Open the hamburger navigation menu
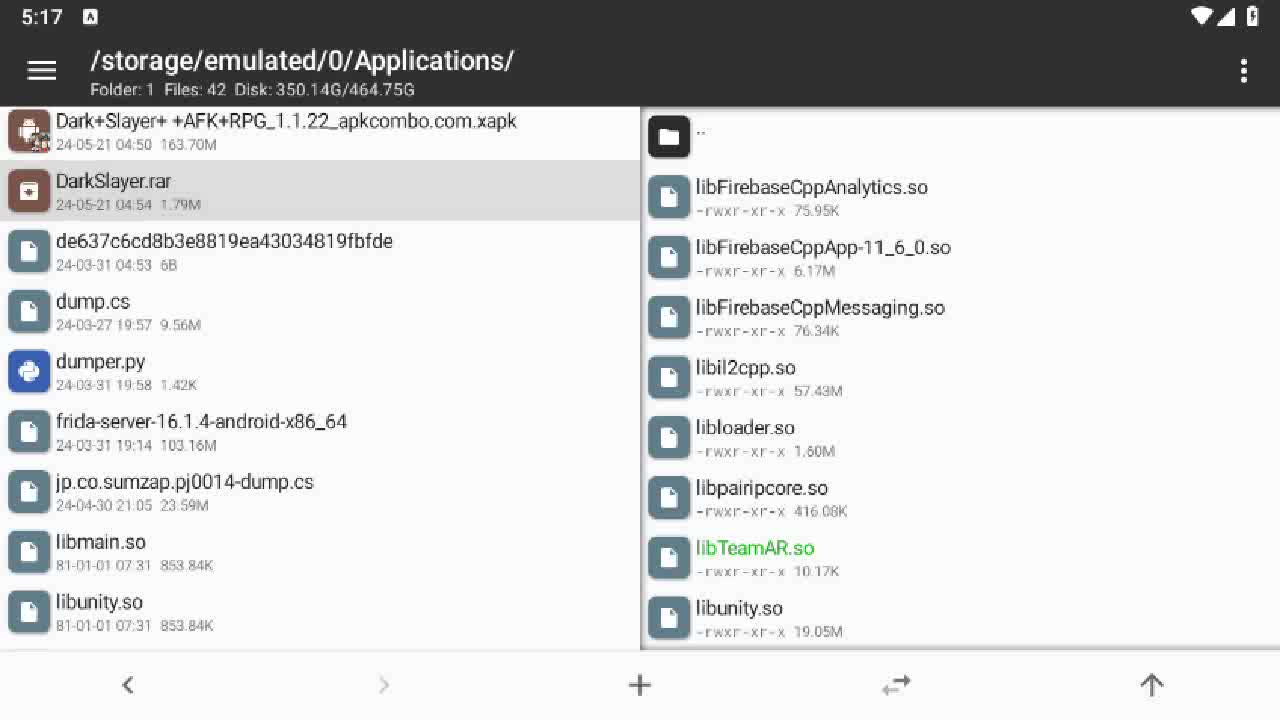 point(42,70)
